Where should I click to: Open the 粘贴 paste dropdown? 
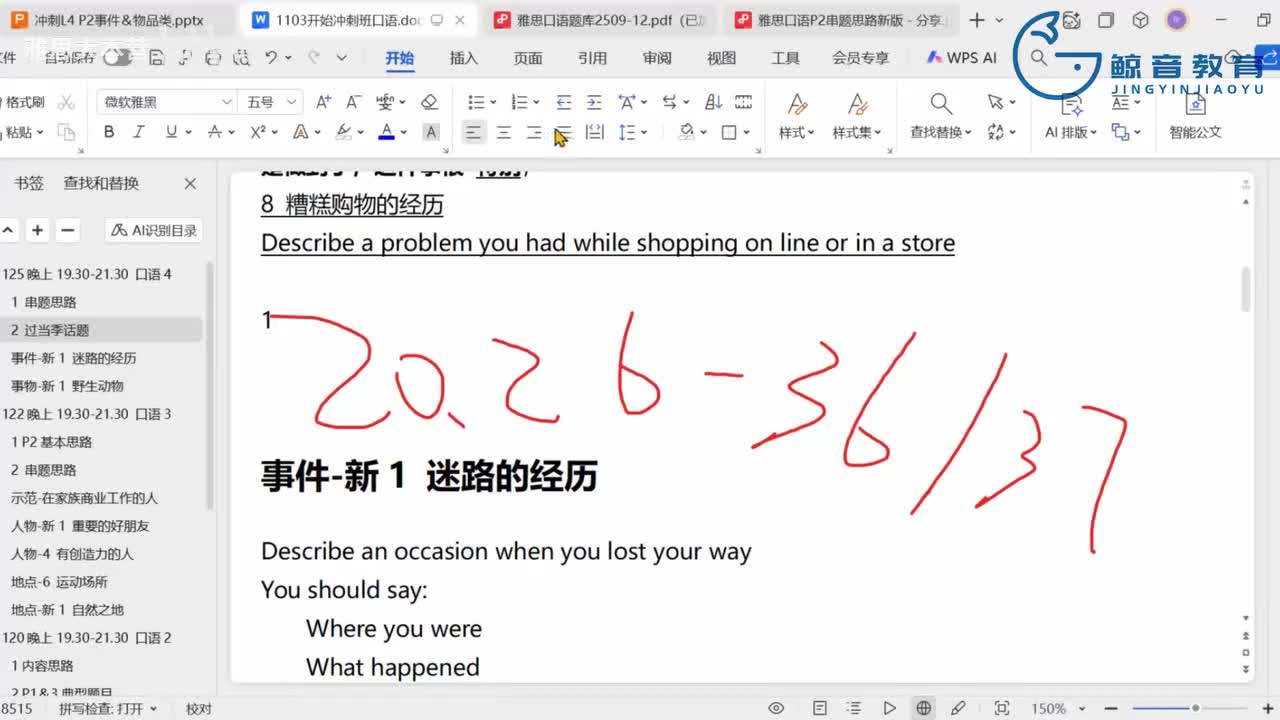click(23, 132)
